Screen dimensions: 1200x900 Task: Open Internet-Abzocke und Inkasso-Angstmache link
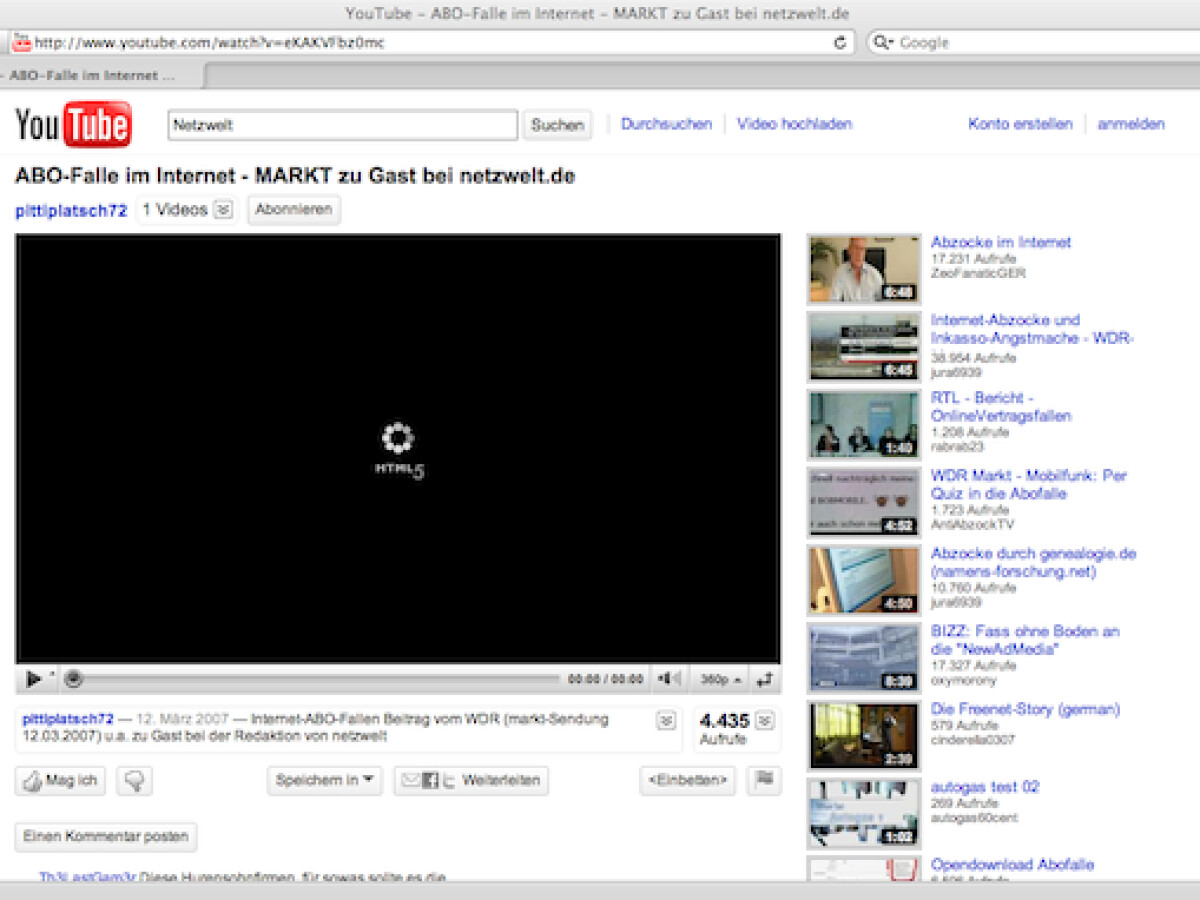click(1032, 329)
